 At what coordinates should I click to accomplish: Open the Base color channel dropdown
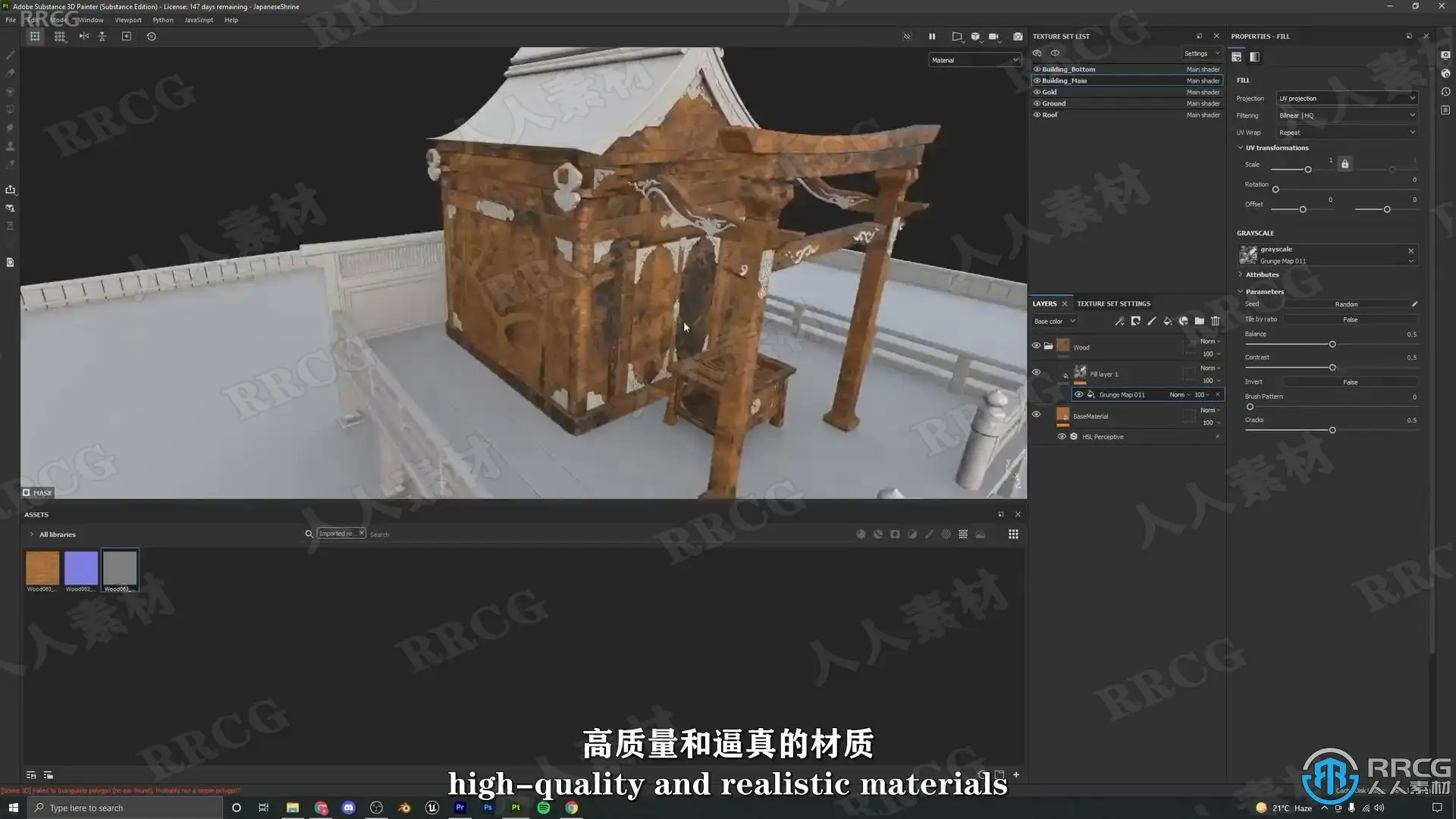(1055, 322)
